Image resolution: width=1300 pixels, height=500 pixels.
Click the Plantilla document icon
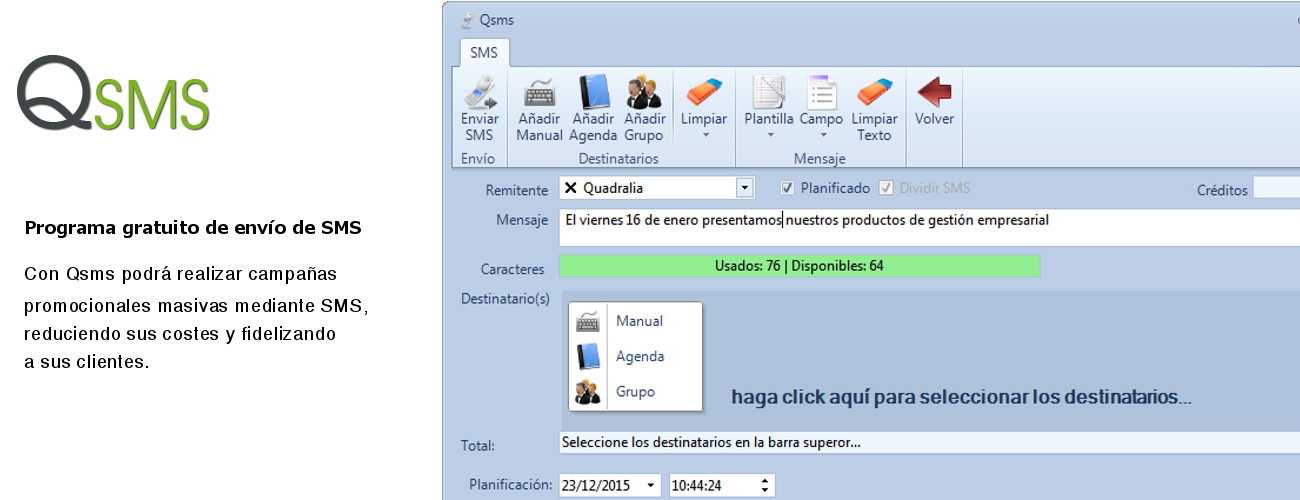click(769, 92)
